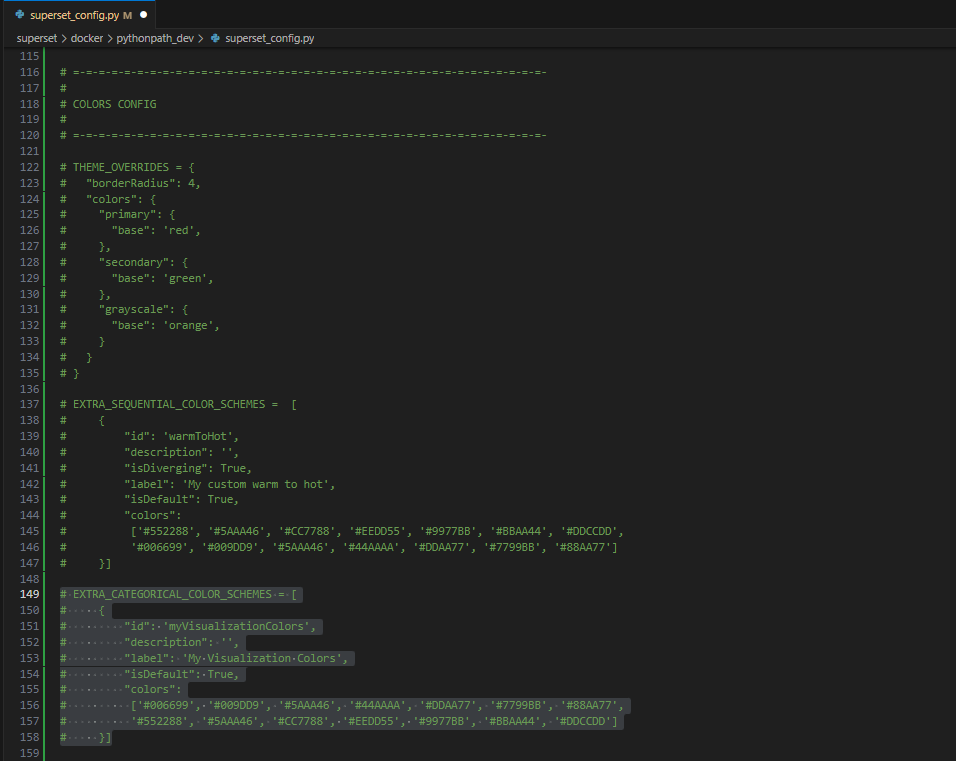
Task: Click the '# COLORS CONFIG' comment text
Action: point(108,104)
